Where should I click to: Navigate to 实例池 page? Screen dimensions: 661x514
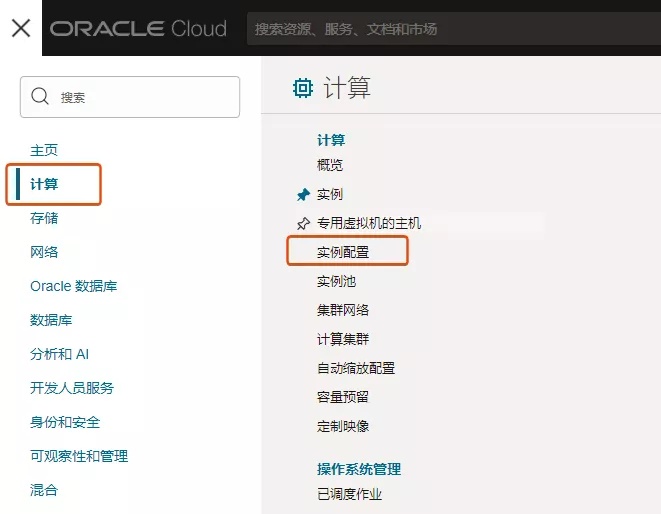336,282
